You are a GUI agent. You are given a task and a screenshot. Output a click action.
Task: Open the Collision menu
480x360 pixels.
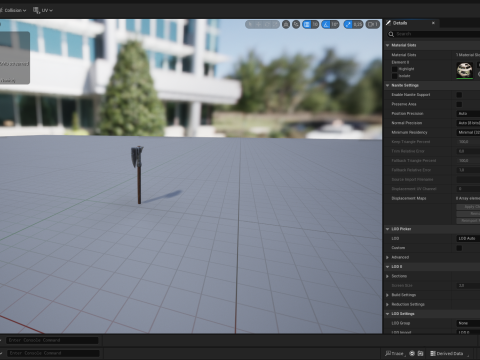[x=13, y=10]
